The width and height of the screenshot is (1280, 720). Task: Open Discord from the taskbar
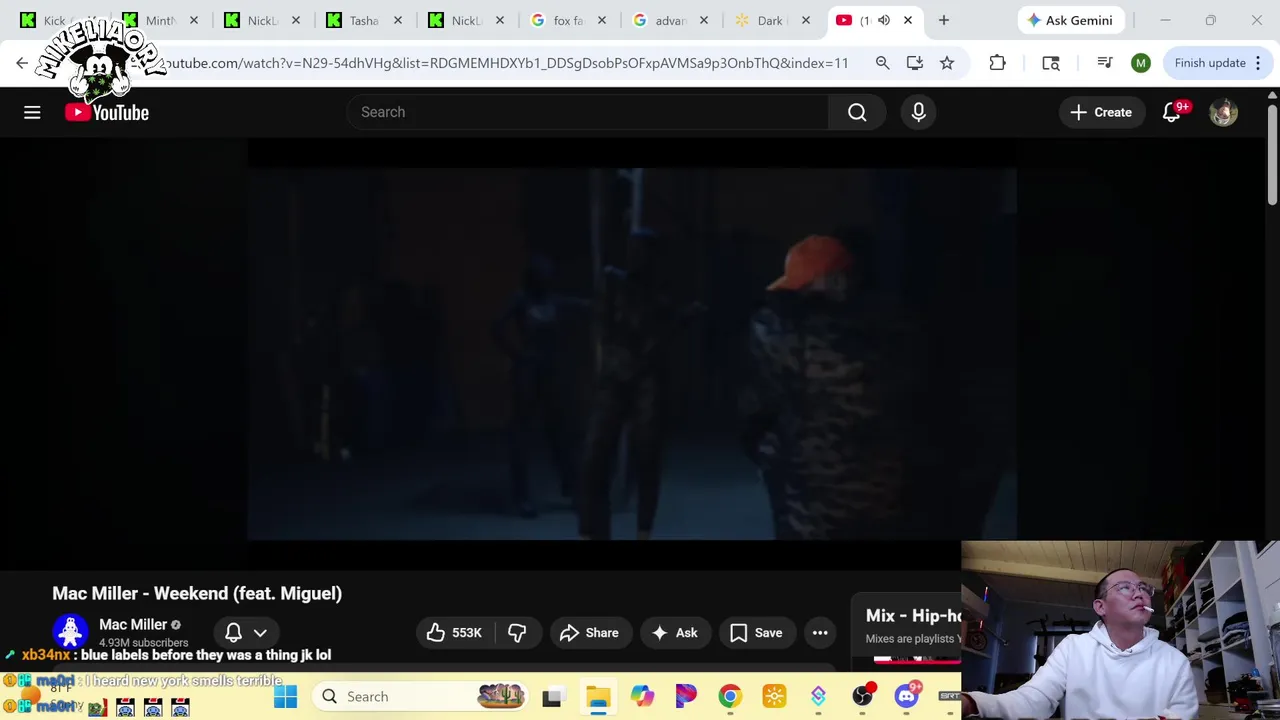(906, 696)
